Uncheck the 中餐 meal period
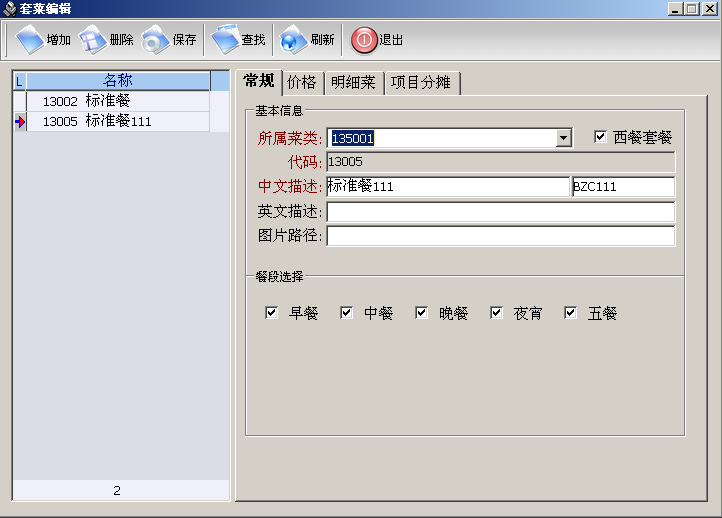722x518 pixels. (x=346, y=313)
